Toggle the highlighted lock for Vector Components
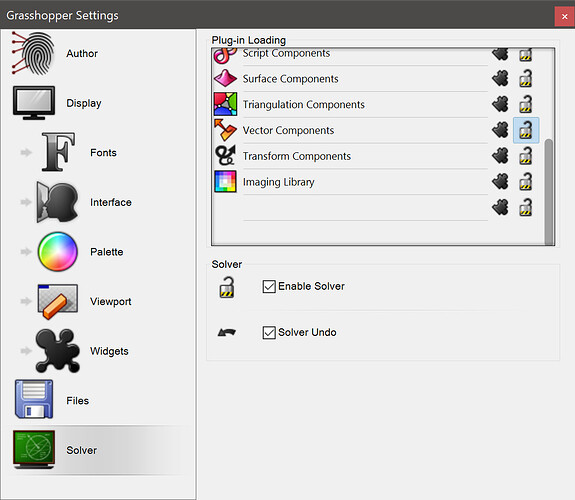 pyautogui.click(x=525, y=130)
